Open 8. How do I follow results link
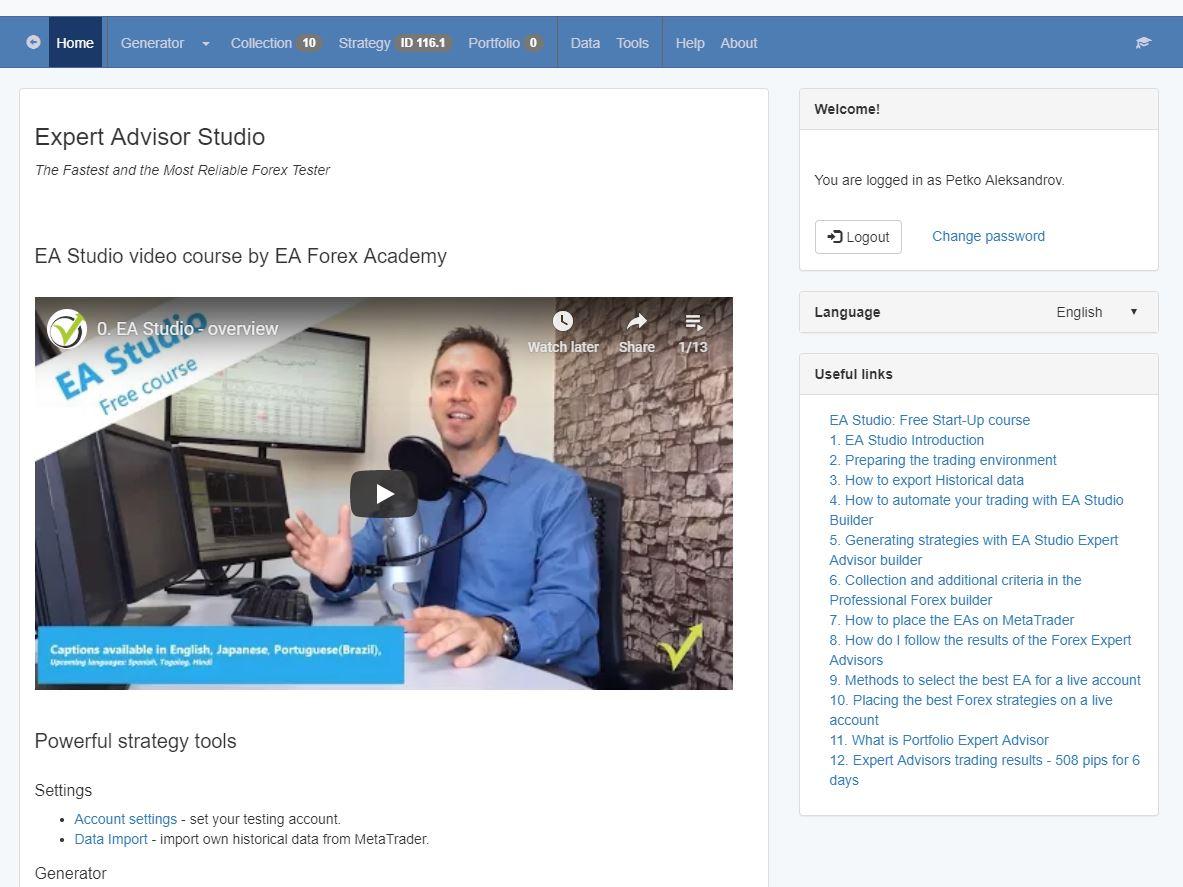 (x=980, y=649)
